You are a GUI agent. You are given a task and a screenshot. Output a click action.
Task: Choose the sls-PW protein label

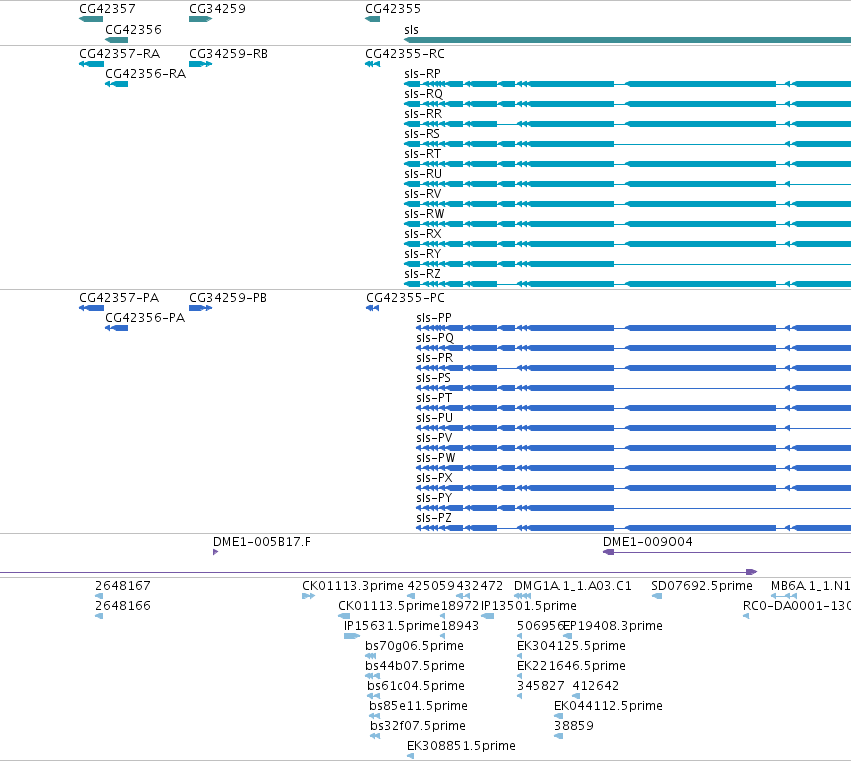435,458
